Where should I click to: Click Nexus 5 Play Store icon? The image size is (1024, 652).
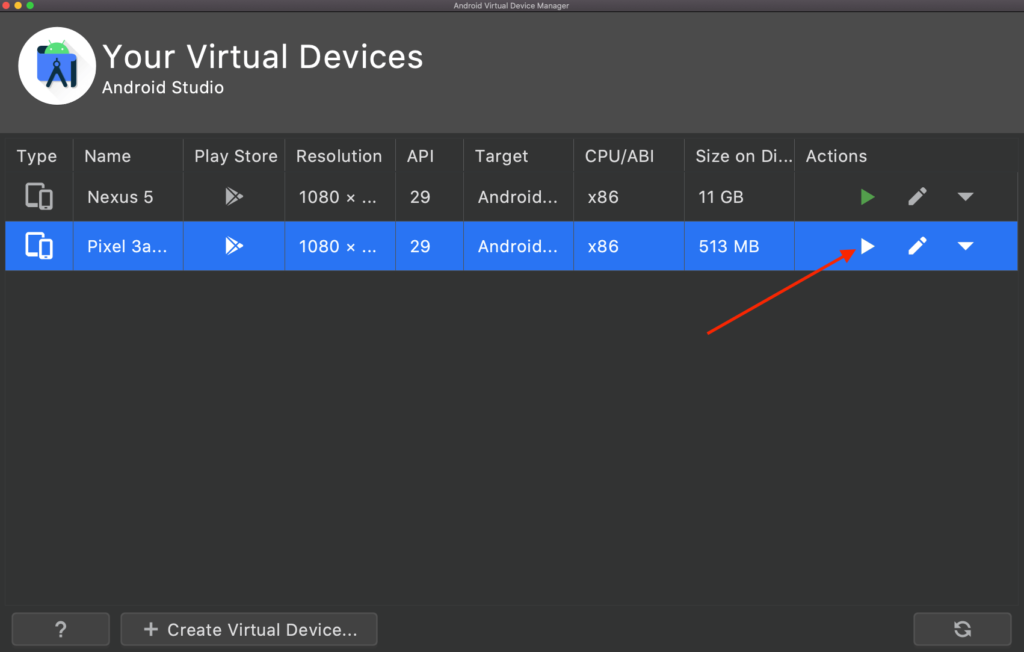234,196
